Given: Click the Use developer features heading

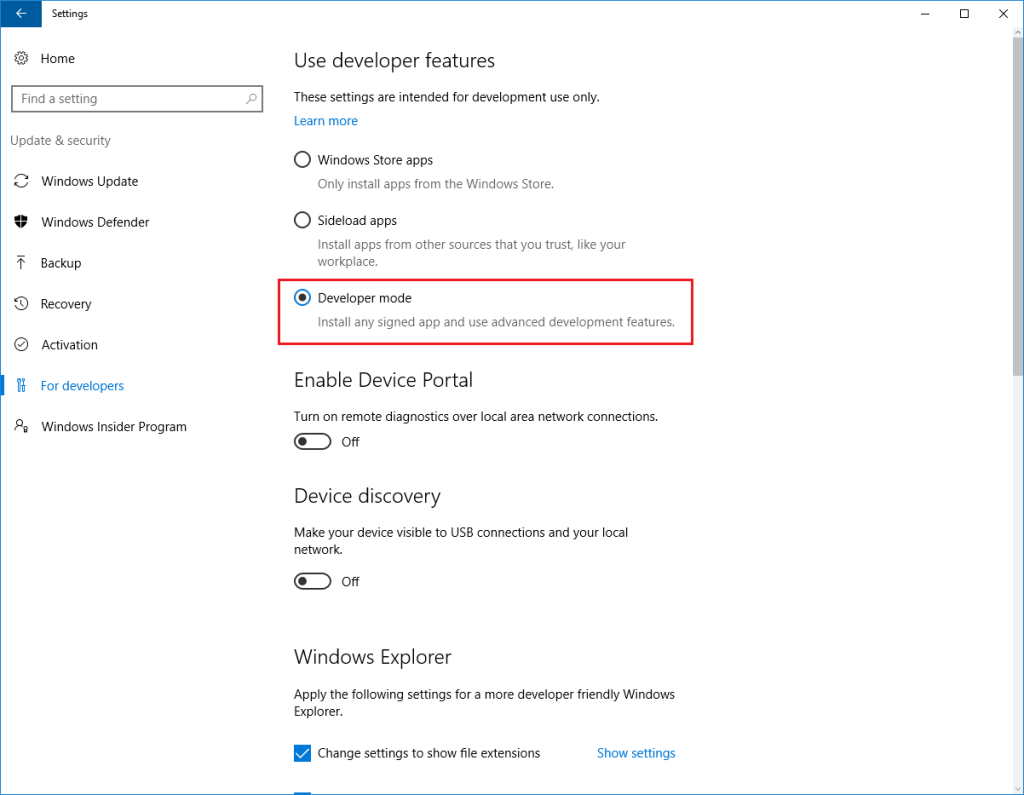Looking at the screenshot, I should pyautogui.click(x=394, y=60).
